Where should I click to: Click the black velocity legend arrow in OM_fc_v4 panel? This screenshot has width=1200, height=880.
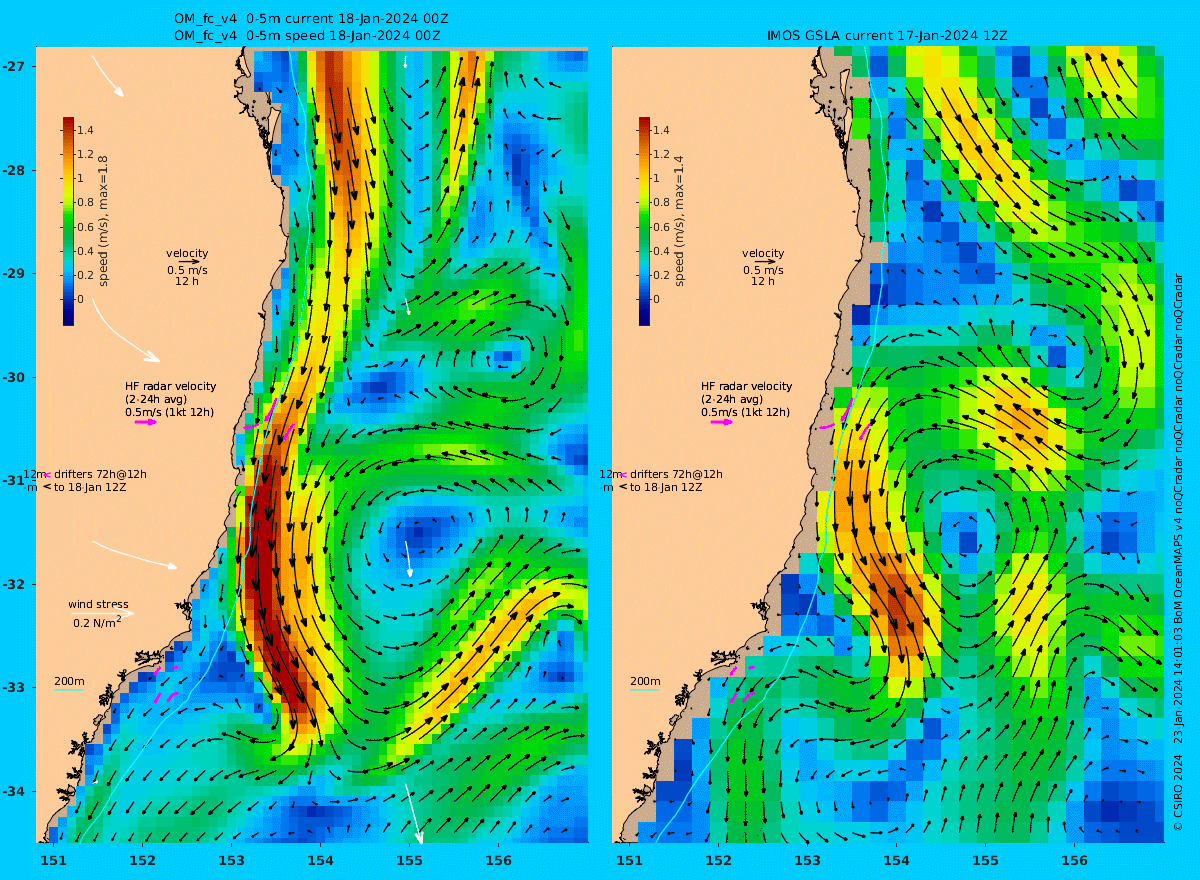pos(187,262)
